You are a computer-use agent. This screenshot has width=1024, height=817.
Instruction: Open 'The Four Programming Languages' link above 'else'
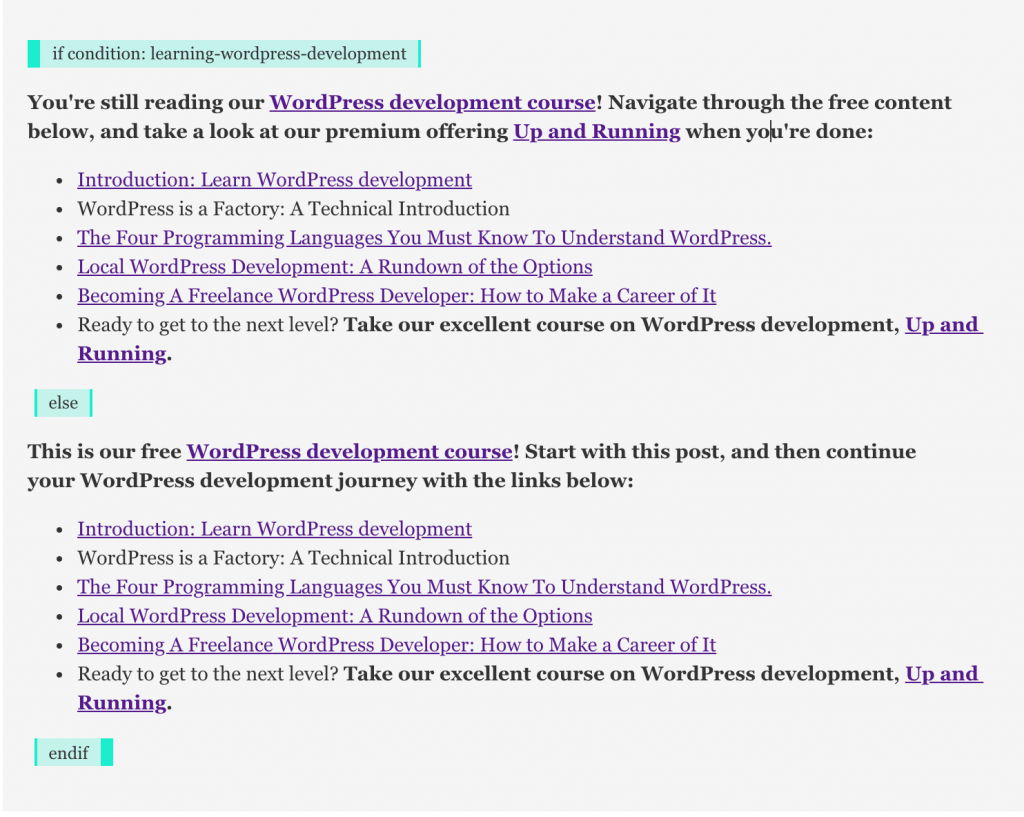[x=424, y=238]
